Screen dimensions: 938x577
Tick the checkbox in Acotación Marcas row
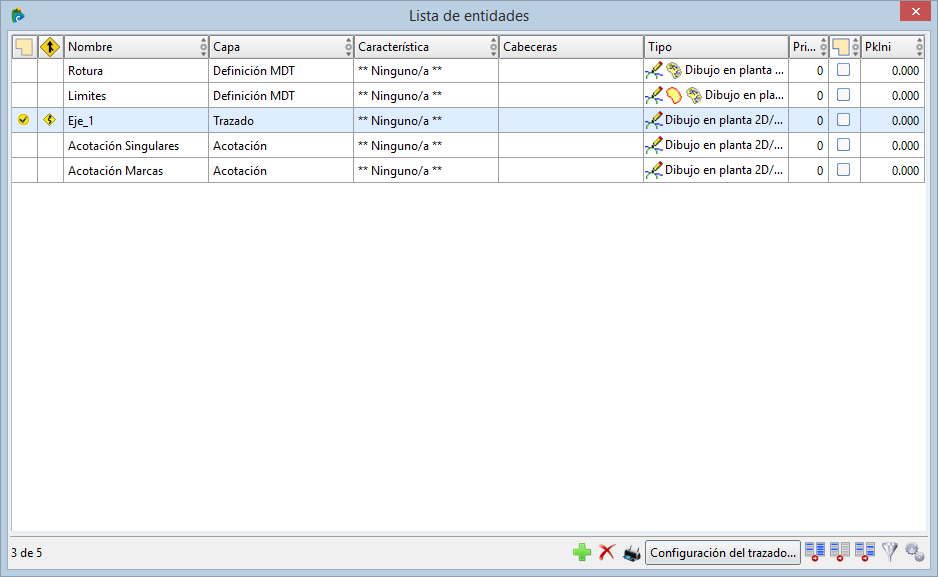(x=843, y=170)
